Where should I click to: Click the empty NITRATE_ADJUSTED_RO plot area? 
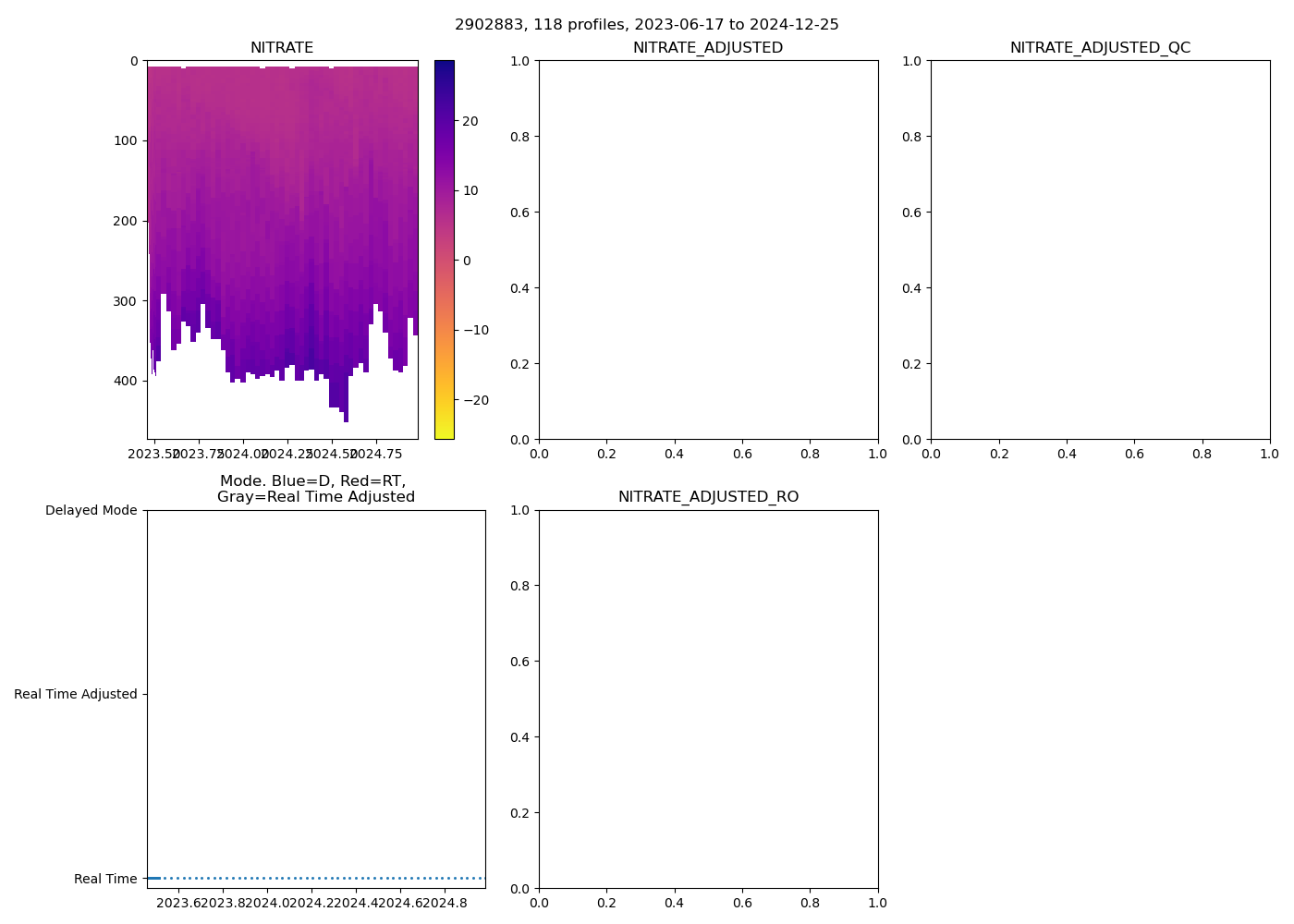pyautogui.click(x=708, y=699)
